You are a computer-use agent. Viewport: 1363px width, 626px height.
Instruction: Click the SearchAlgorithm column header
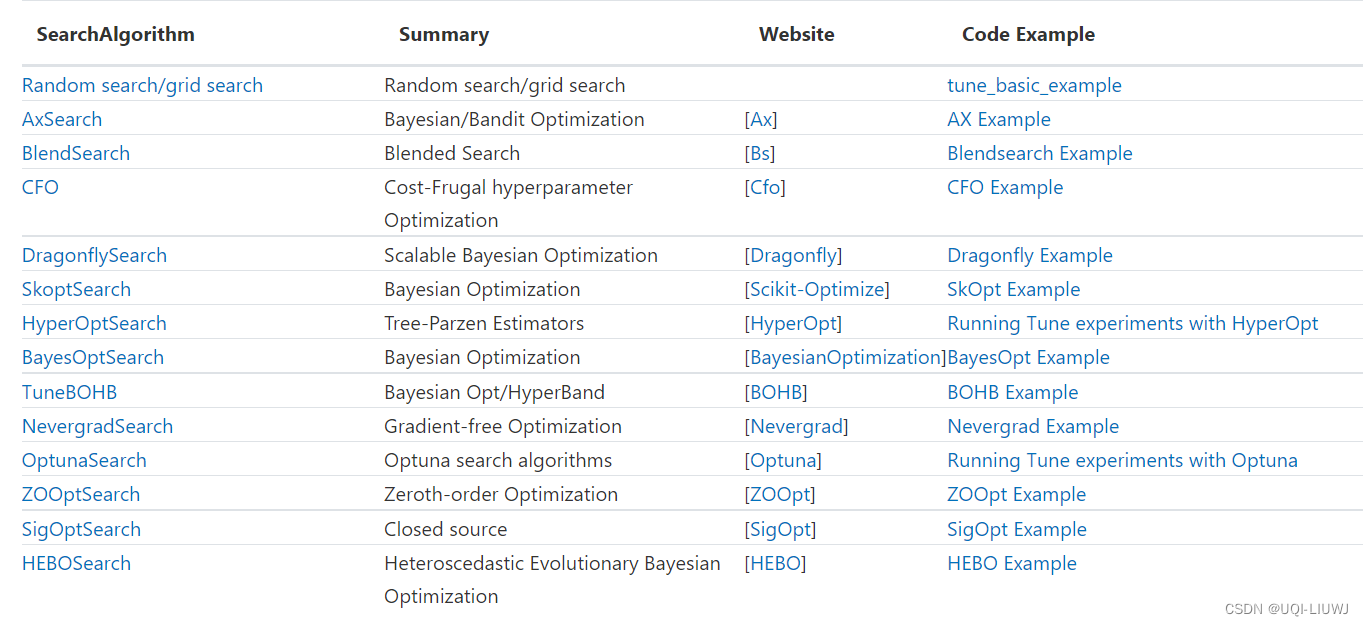116,35
